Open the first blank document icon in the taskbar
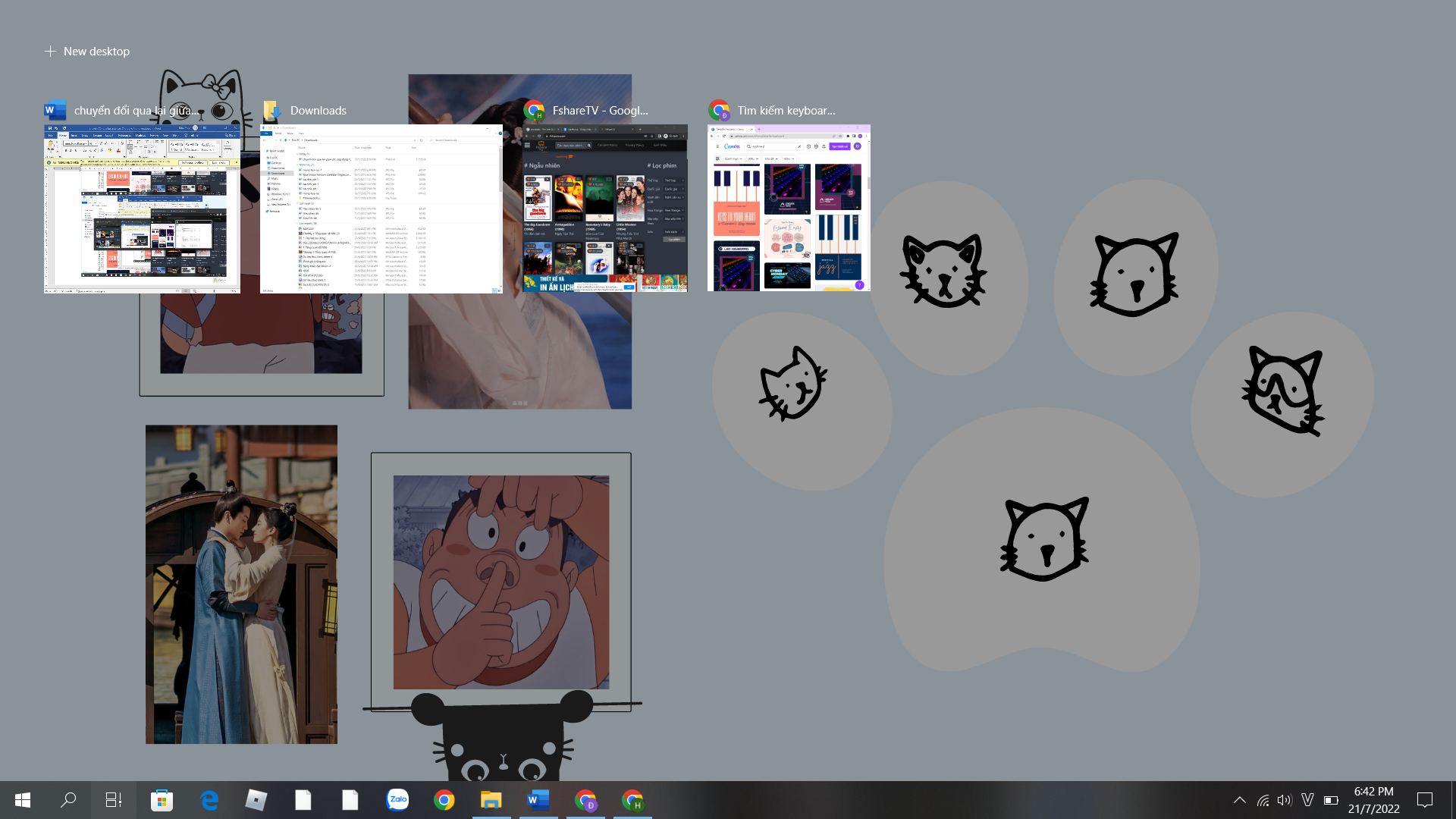The width and height of the screenshot is (1456, 819). tap(303, 800)
